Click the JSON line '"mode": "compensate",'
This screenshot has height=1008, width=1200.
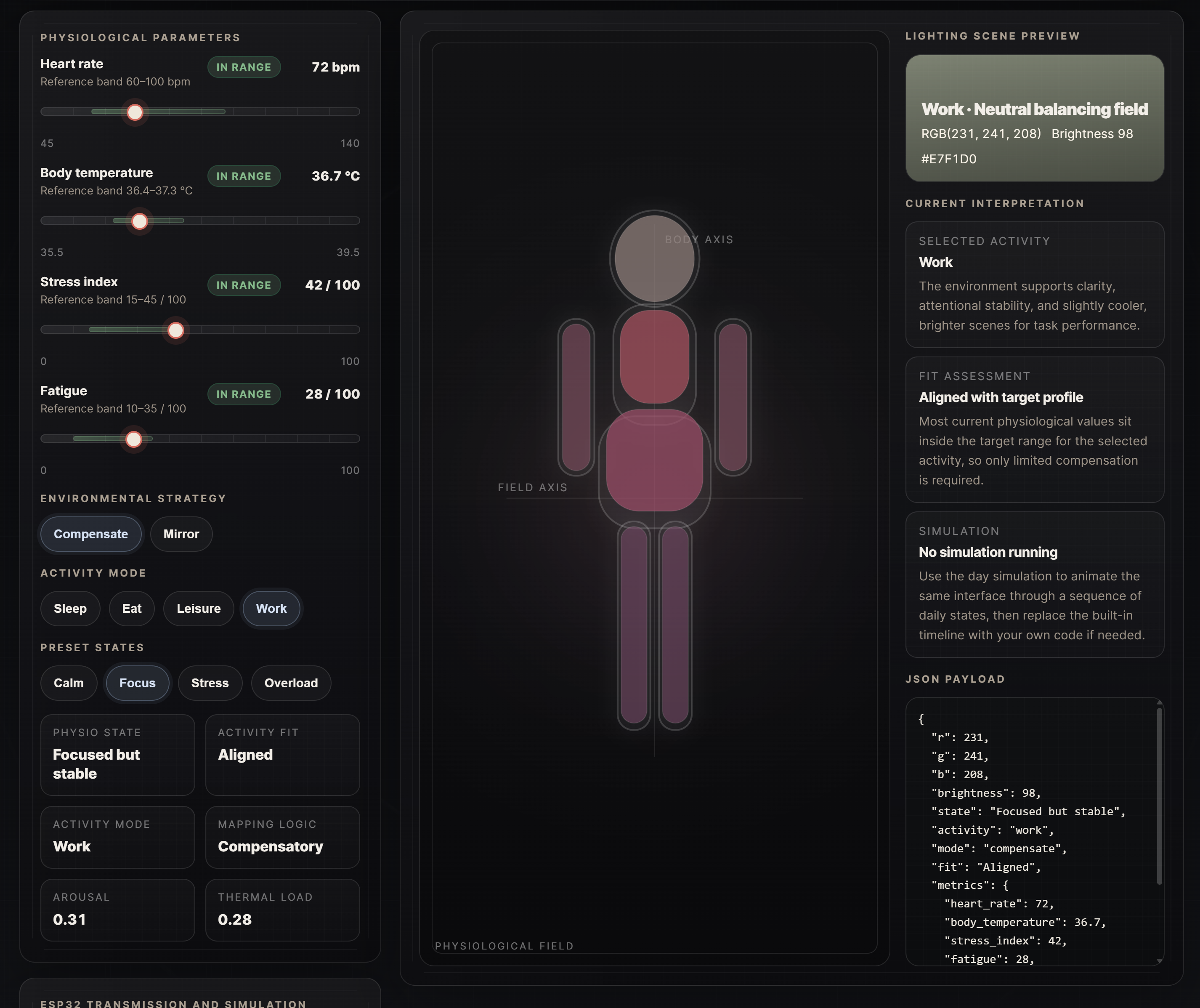pos(998,848)
